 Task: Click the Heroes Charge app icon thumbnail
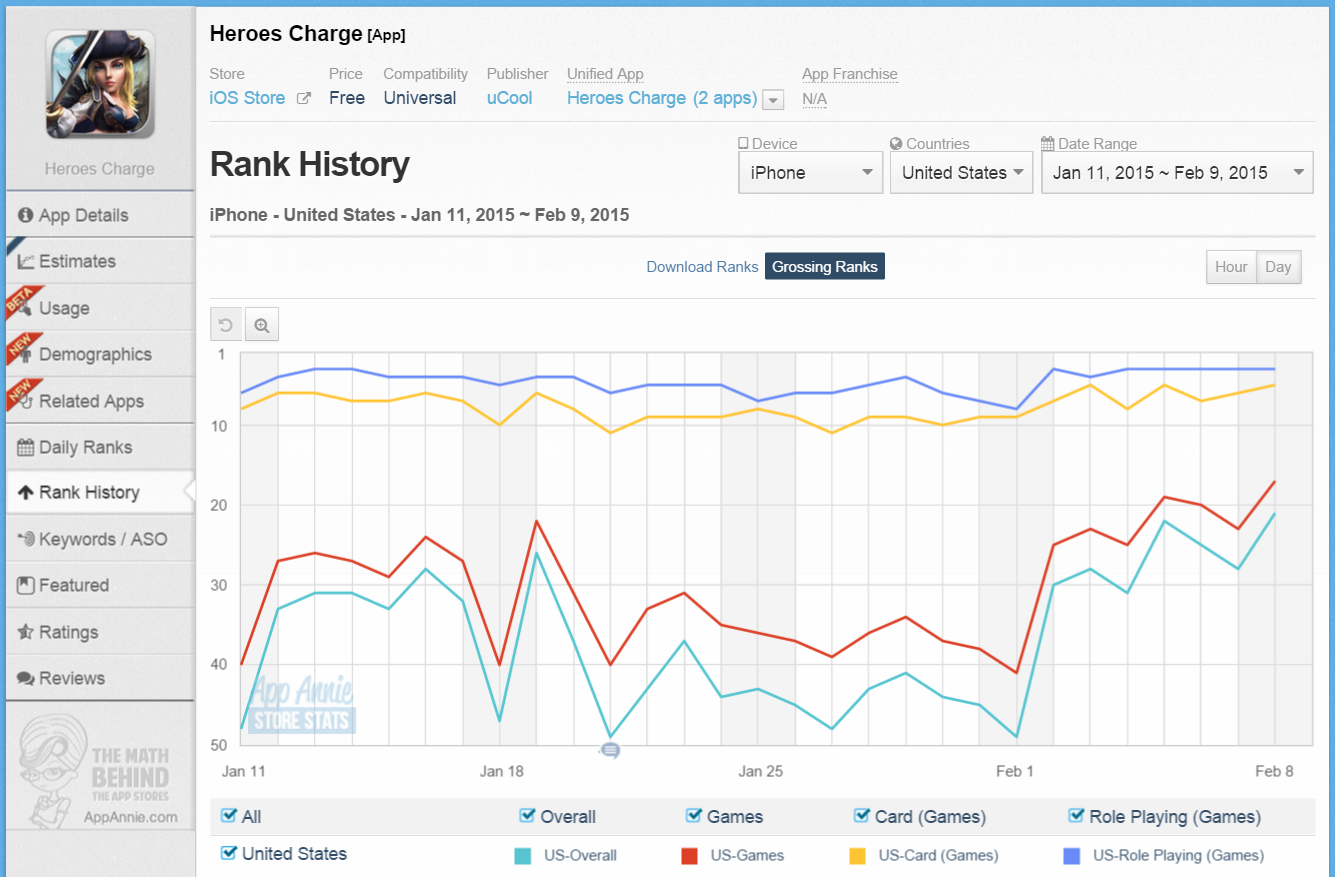coord(99,84)
